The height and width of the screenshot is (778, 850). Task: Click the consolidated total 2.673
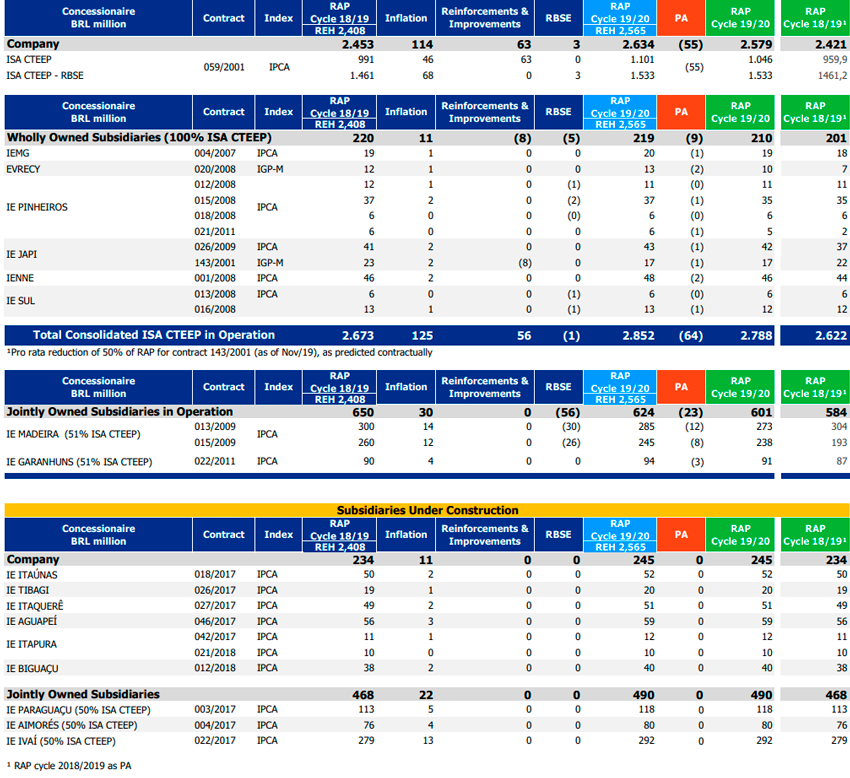(358, 336)
